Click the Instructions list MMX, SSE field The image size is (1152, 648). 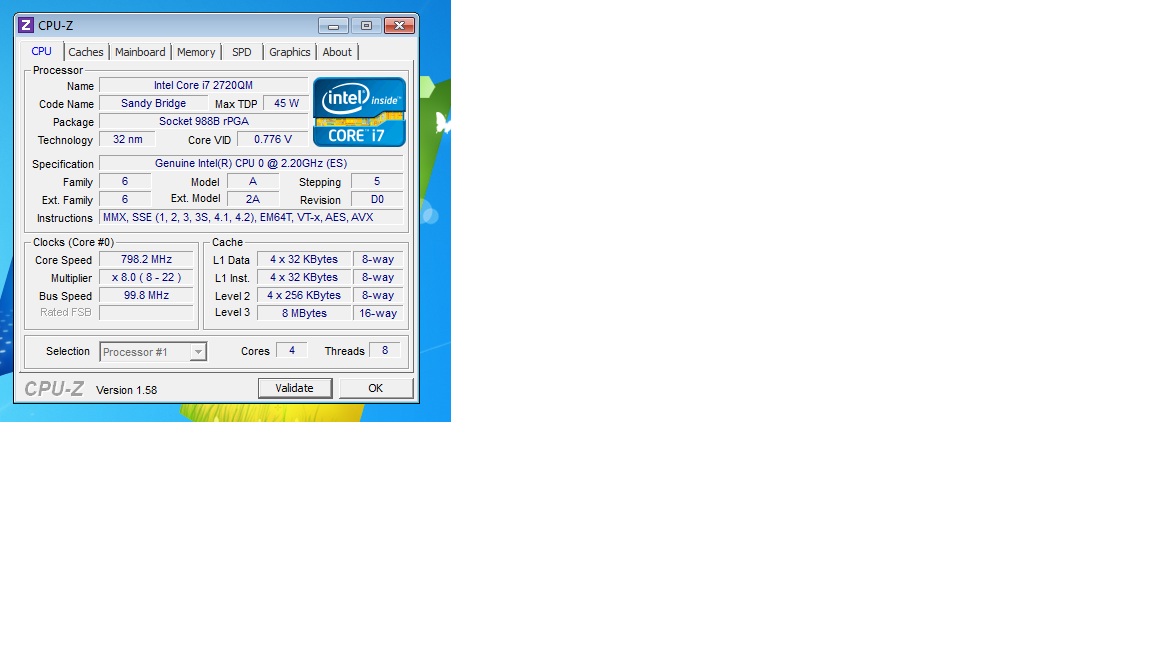pos(251,217)
